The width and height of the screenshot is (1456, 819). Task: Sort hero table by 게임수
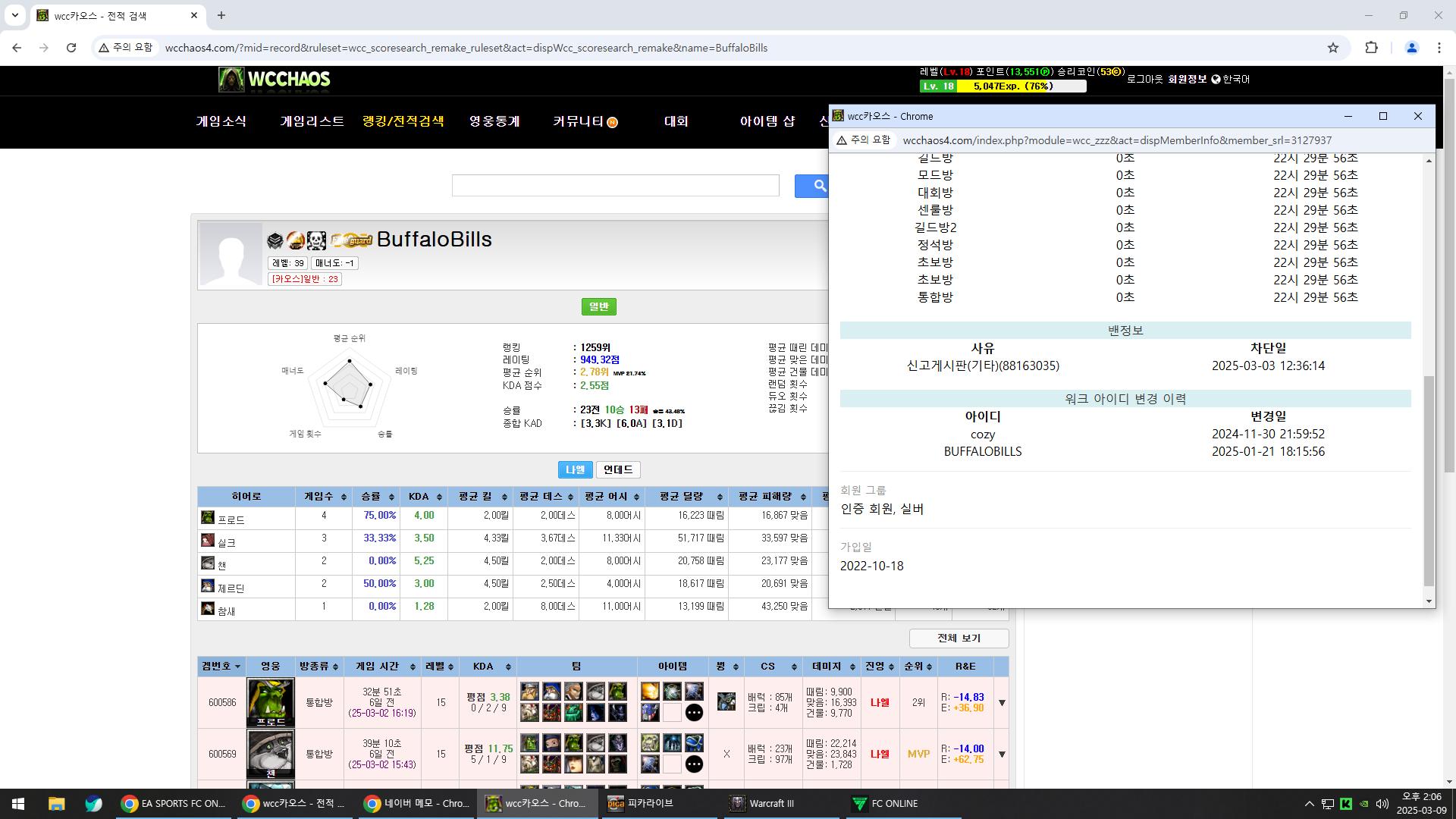coord(325,497)
